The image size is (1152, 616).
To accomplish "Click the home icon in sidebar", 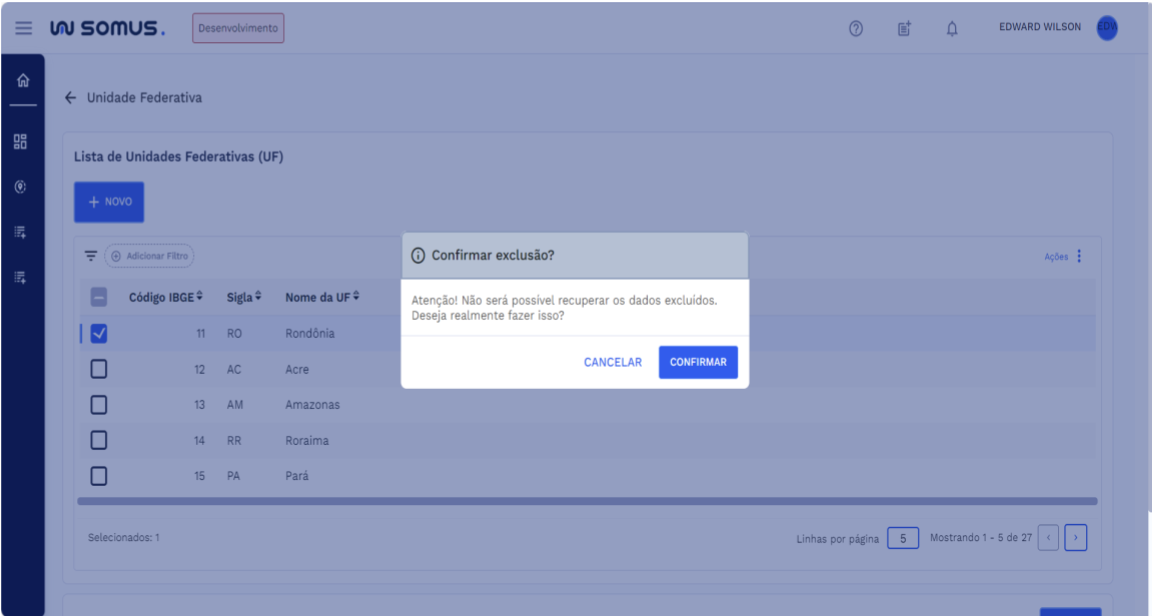I will (x=22, y=81).
